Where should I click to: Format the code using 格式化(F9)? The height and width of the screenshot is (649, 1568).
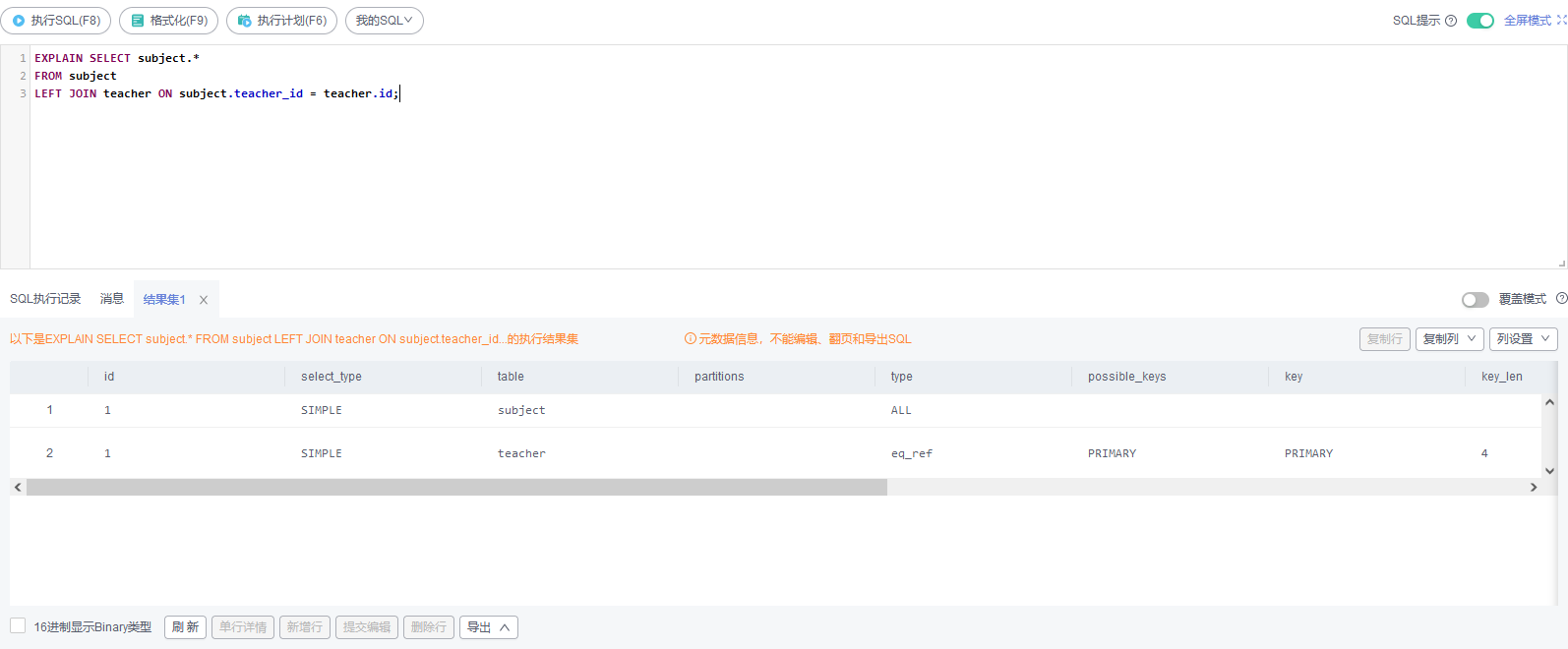pyautogui.click(x=168, y=21)
